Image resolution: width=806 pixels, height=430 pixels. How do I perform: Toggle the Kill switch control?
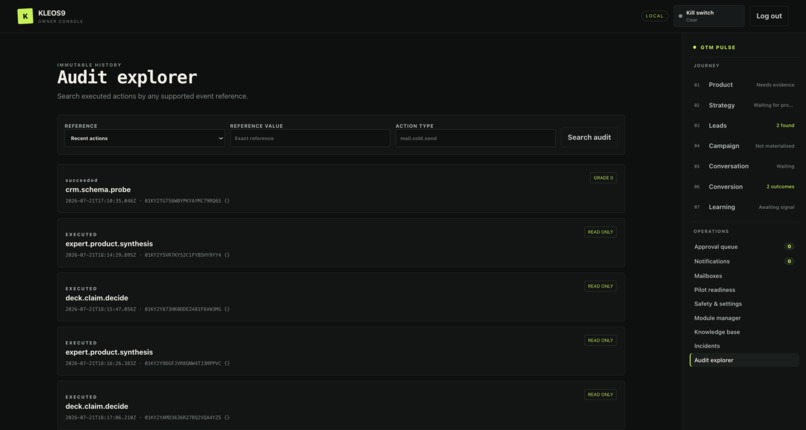coord(708,16)
